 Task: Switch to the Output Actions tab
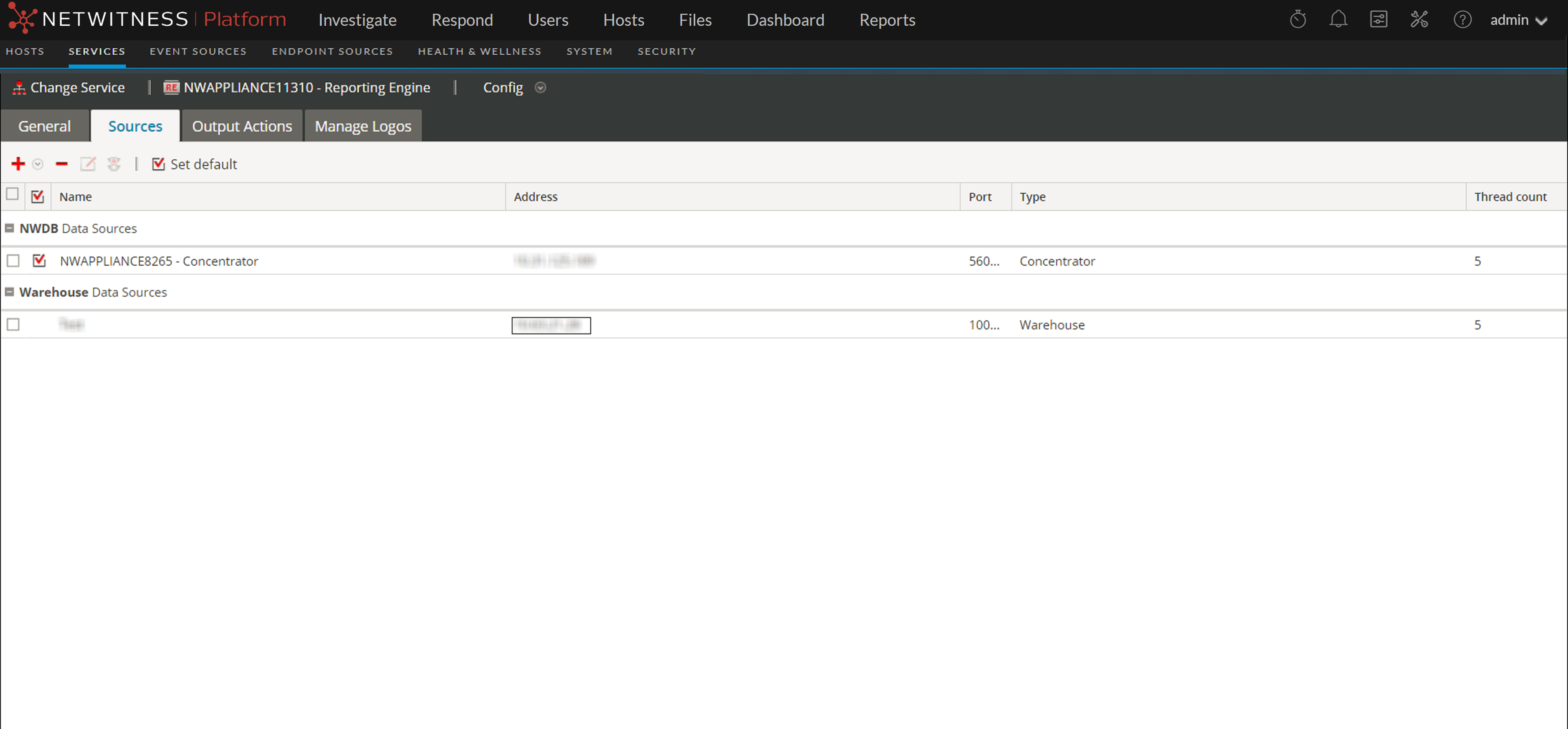pyautogui.click(x=242, y=126)
